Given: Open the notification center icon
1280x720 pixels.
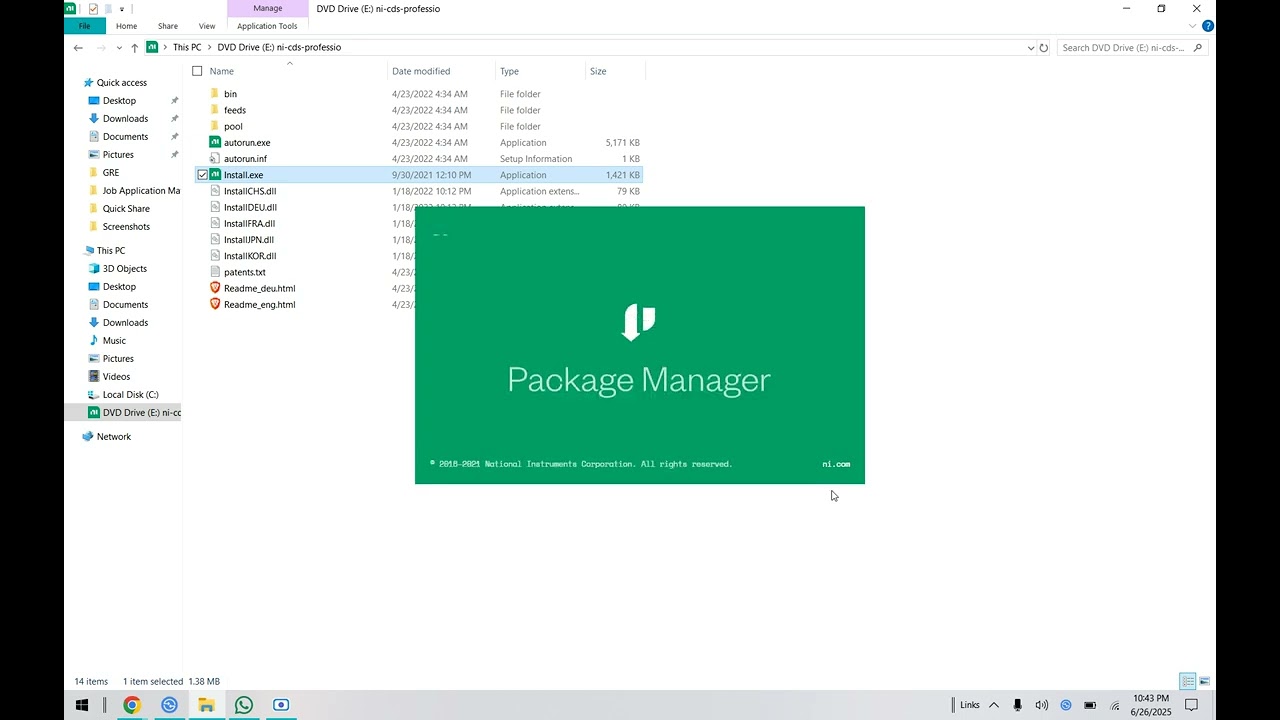Looking at the screenshot, I should click(1192, 705).
